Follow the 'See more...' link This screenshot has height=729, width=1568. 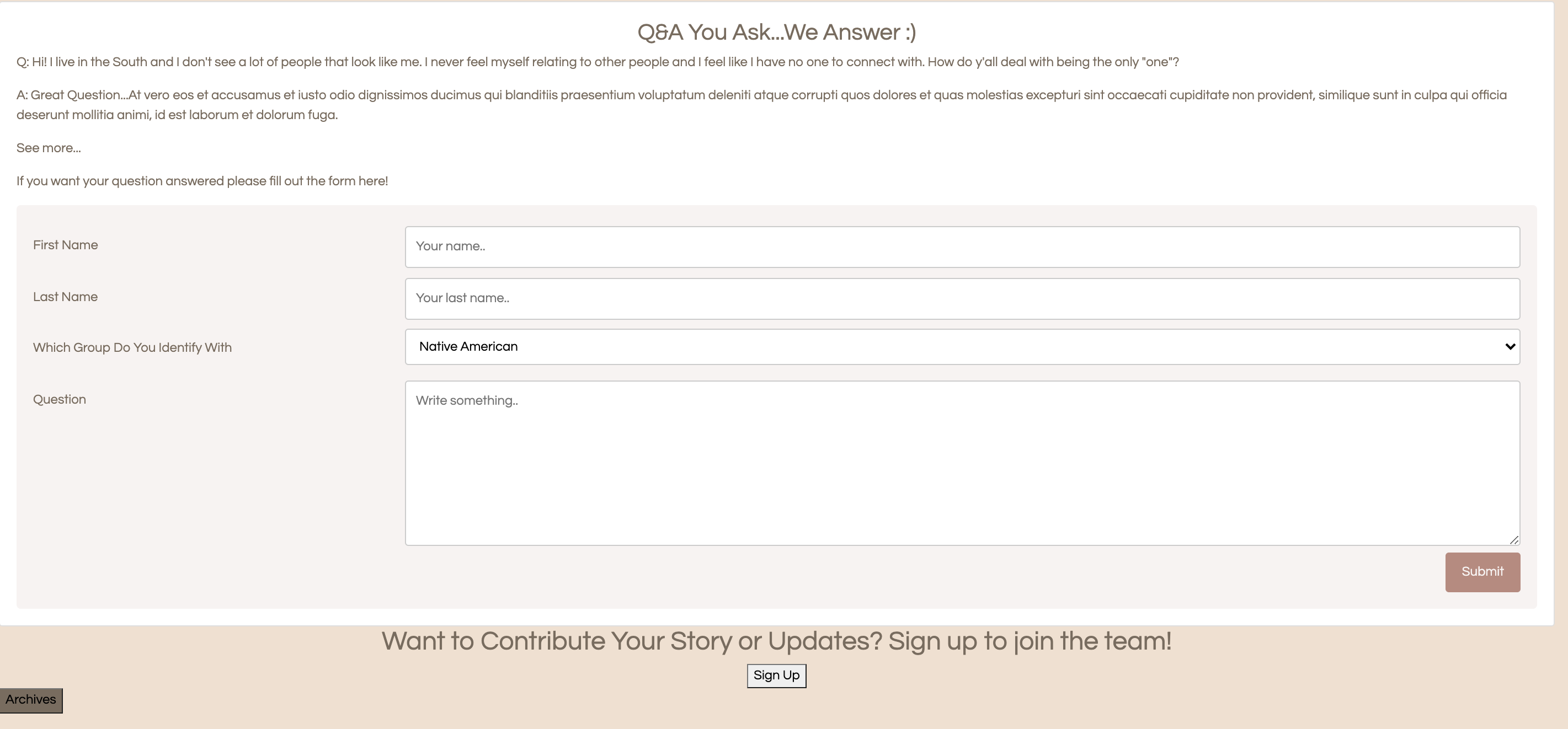(x=49, y=148)
